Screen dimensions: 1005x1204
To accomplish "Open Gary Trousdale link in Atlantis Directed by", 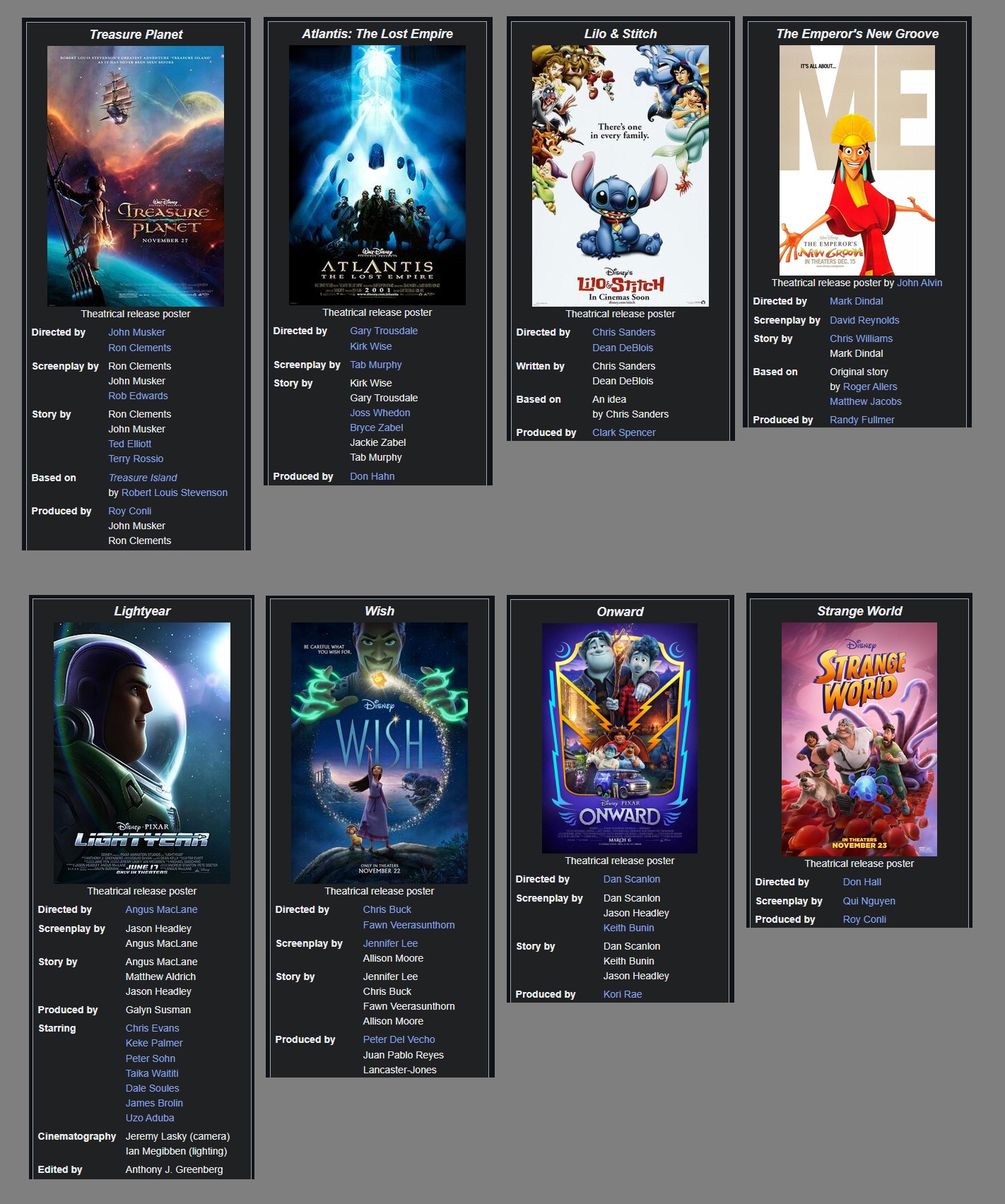I will [384, 331].
